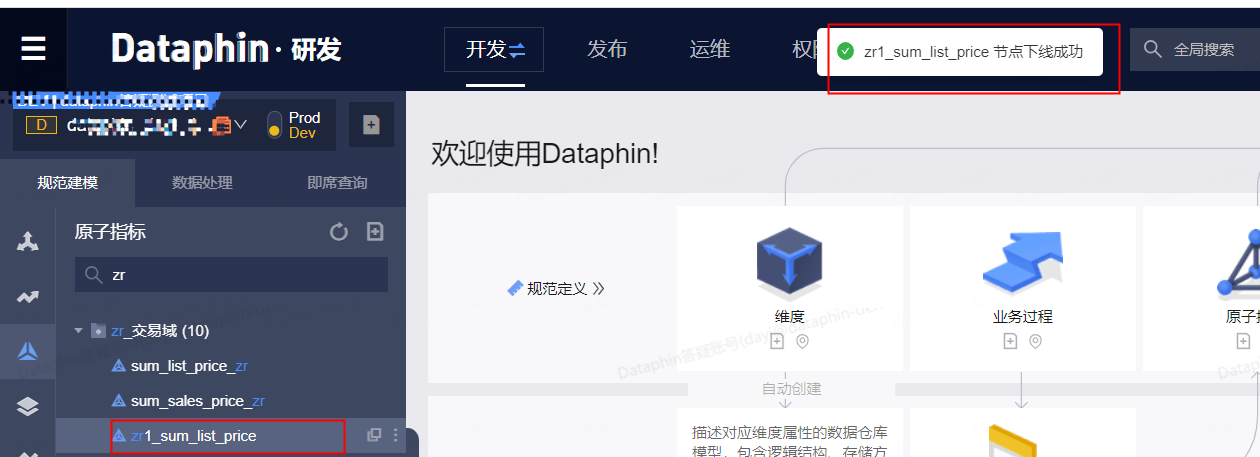Click the add-document button next to Prod/Dev

pos(371,125)
